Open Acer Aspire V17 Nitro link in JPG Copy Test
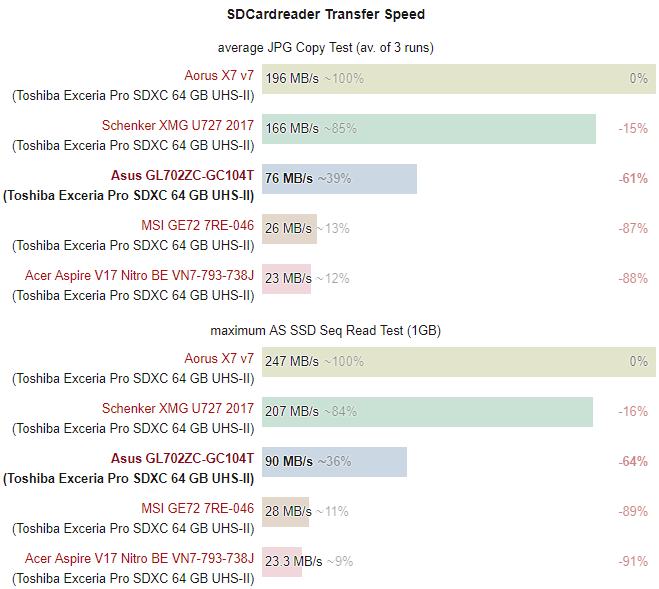This screenshot has width=659, height=589. [x=140, y=275]
